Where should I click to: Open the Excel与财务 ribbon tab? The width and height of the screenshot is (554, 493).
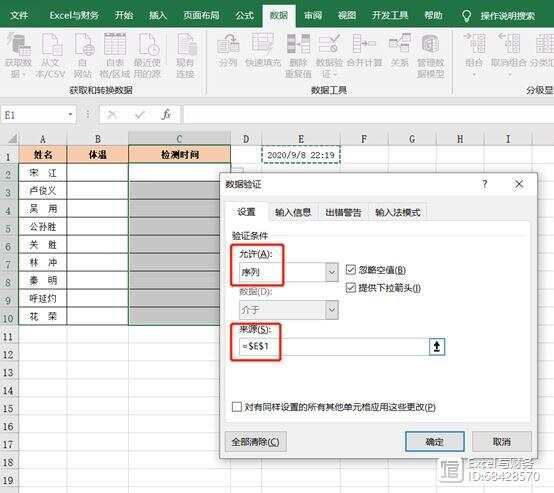click(x=74, y=15)
